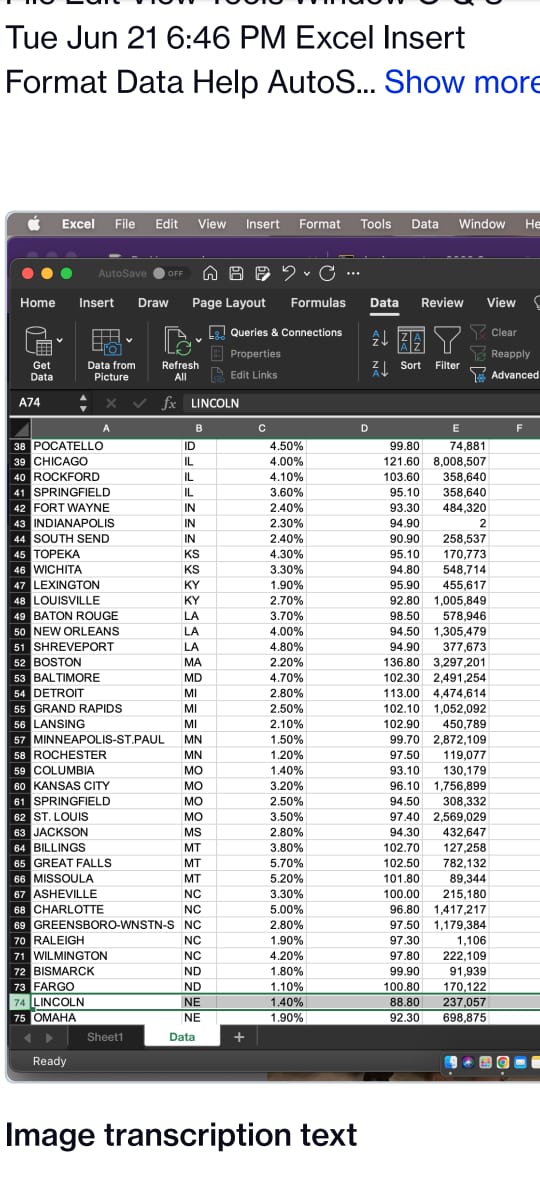Select column C header
Screen dimensions: 540x1200
[261, 429]
